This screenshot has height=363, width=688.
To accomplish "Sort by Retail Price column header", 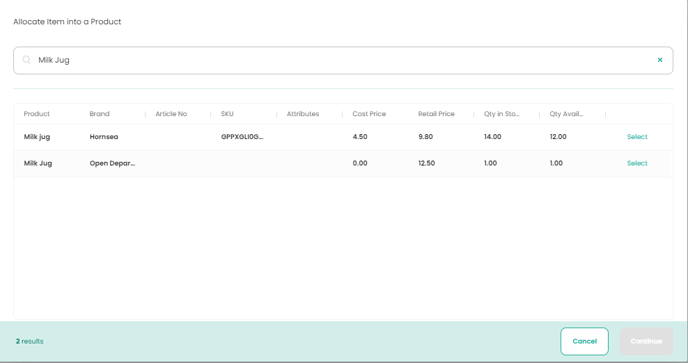I will coord(436,114).
